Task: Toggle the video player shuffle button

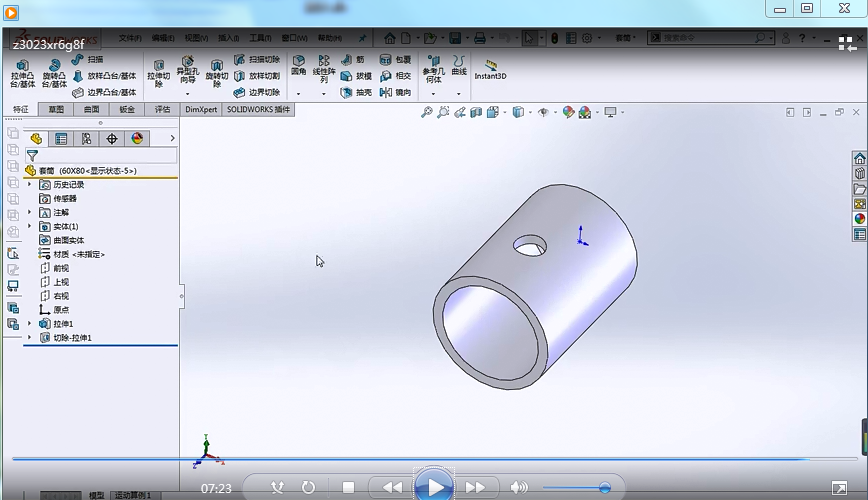Action: (x=278, y=487)
